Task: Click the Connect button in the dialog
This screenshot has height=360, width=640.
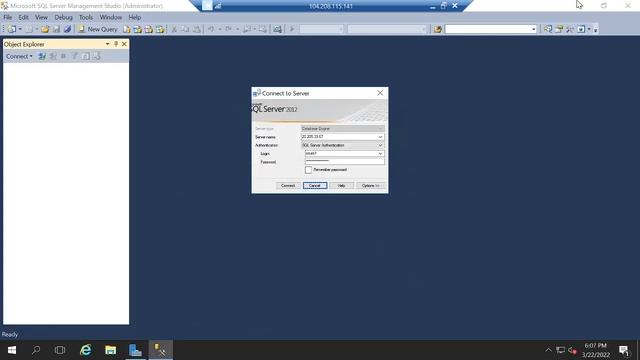Action: [288, 186]
